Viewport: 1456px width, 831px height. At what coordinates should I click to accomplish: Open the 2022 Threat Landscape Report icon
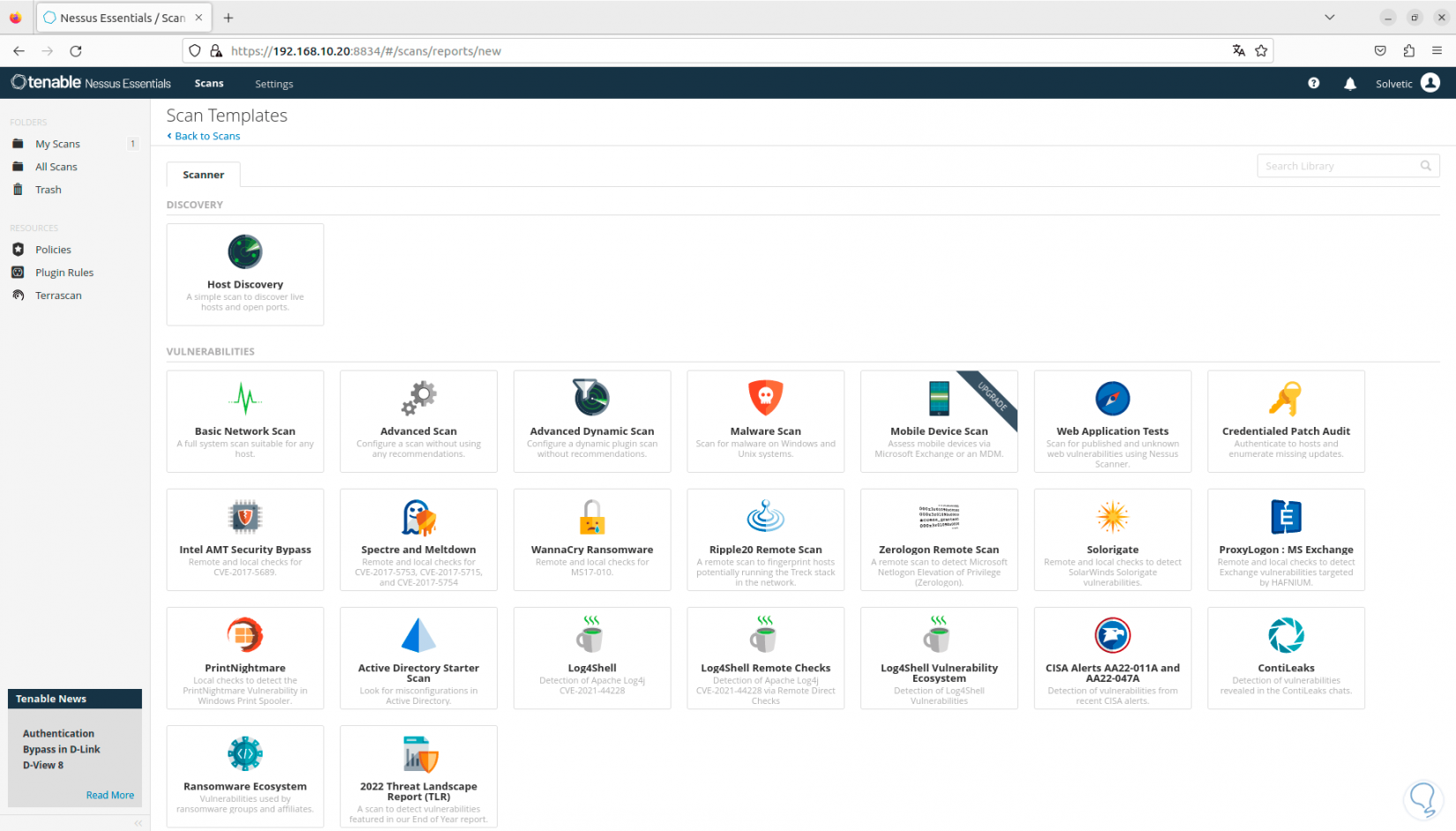(420, 754)
